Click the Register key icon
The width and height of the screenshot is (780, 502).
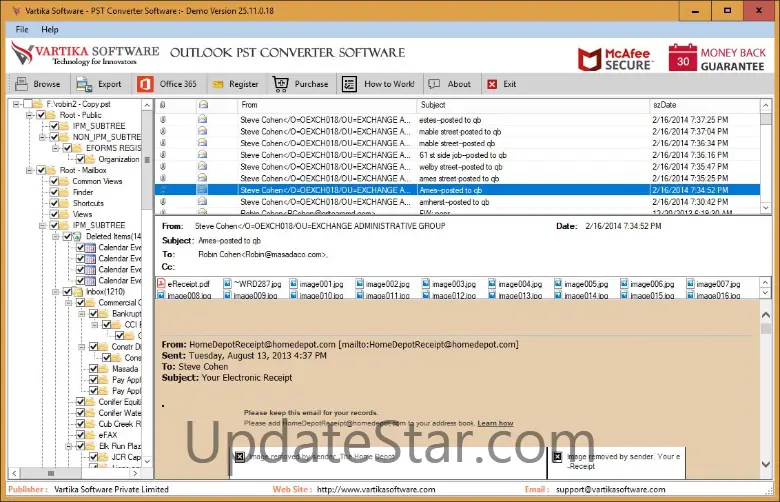(218, 85)
